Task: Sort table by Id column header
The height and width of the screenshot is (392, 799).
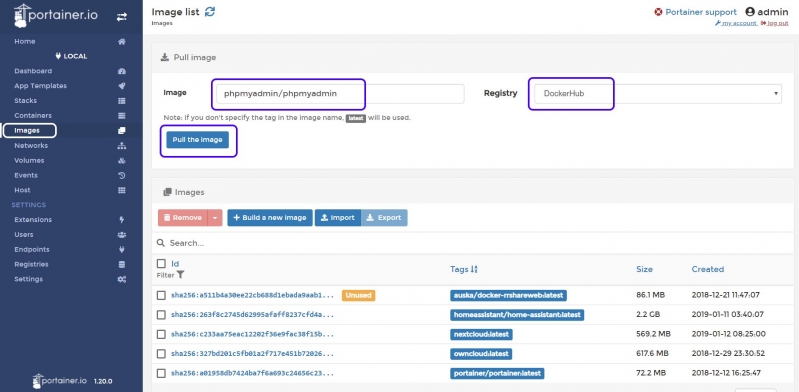Action: coord(175,264)
